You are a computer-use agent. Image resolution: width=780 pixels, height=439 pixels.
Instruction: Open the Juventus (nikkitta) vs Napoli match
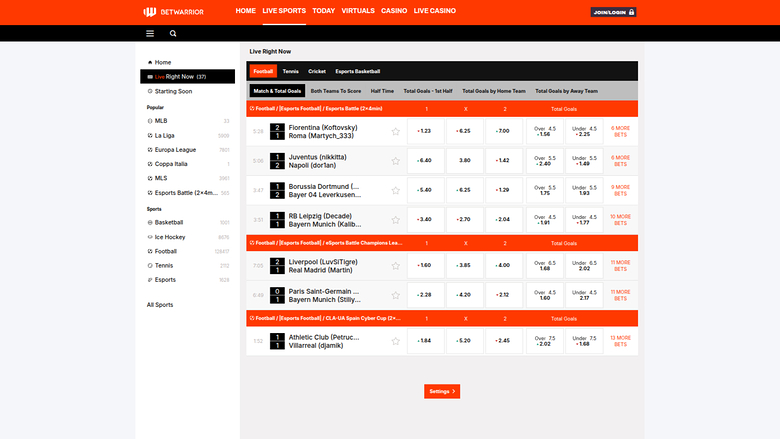click(317, 161)
